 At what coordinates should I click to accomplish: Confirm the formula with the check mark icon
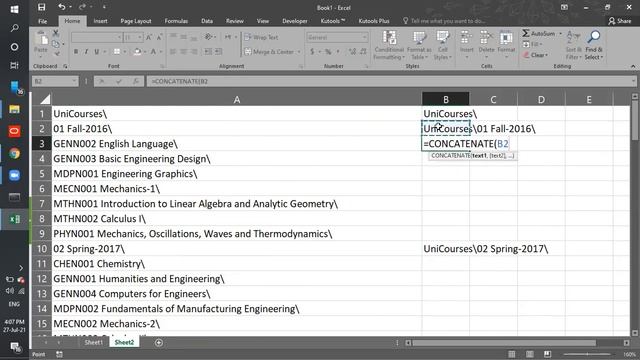119,81
